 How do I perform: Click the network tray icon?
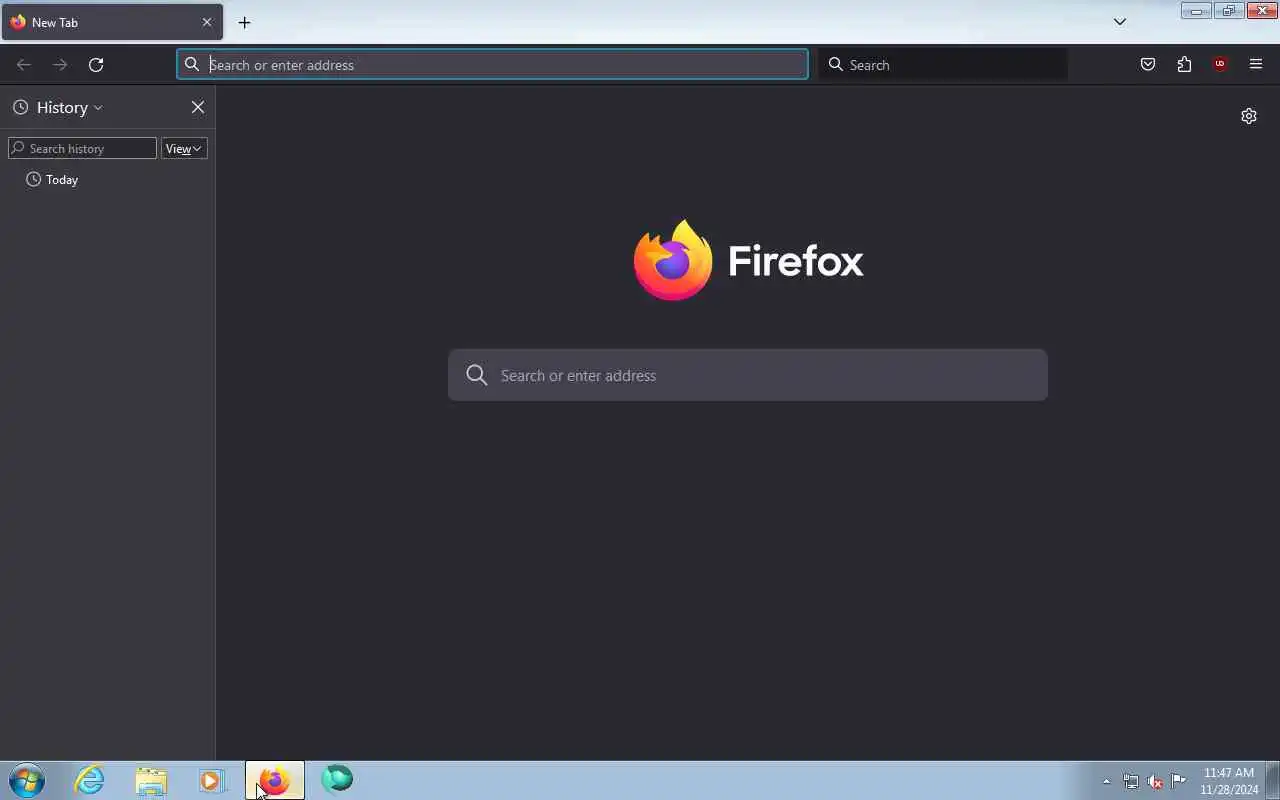tap(1131, 782)
